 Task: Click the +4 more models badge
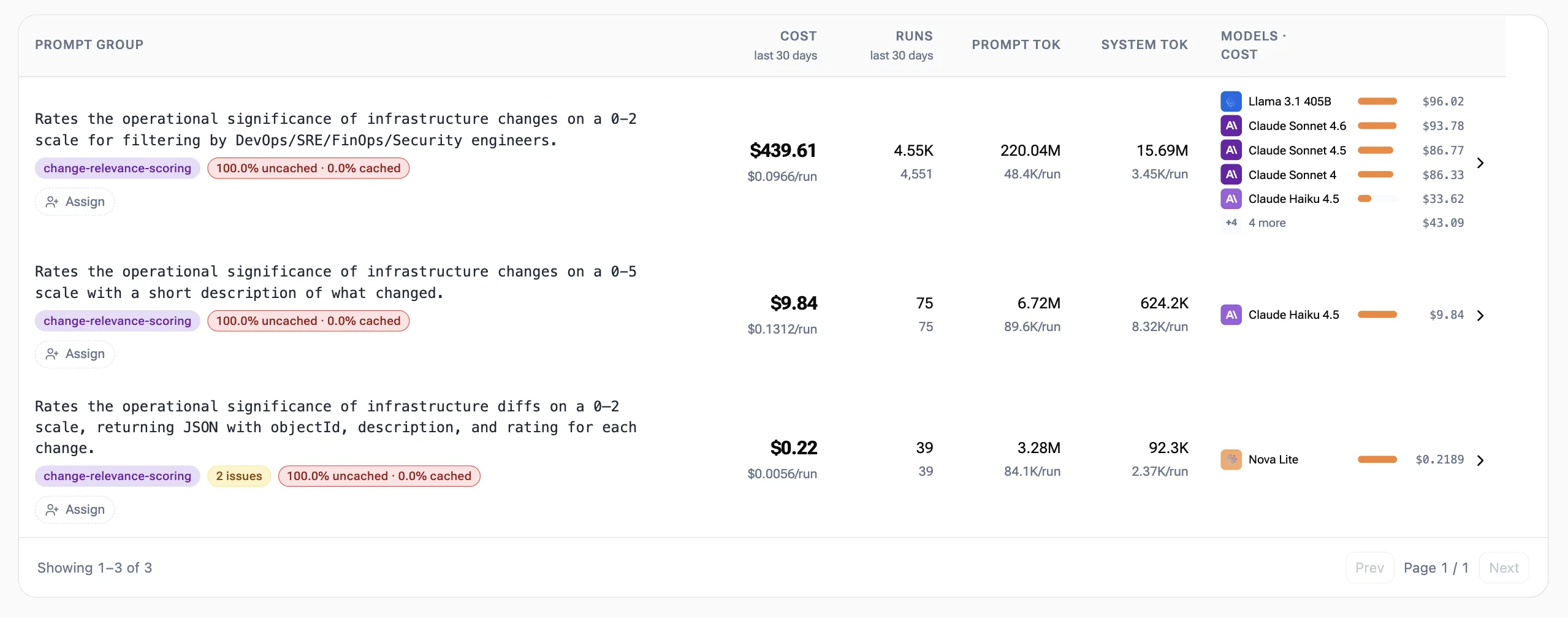point(1231,223)
